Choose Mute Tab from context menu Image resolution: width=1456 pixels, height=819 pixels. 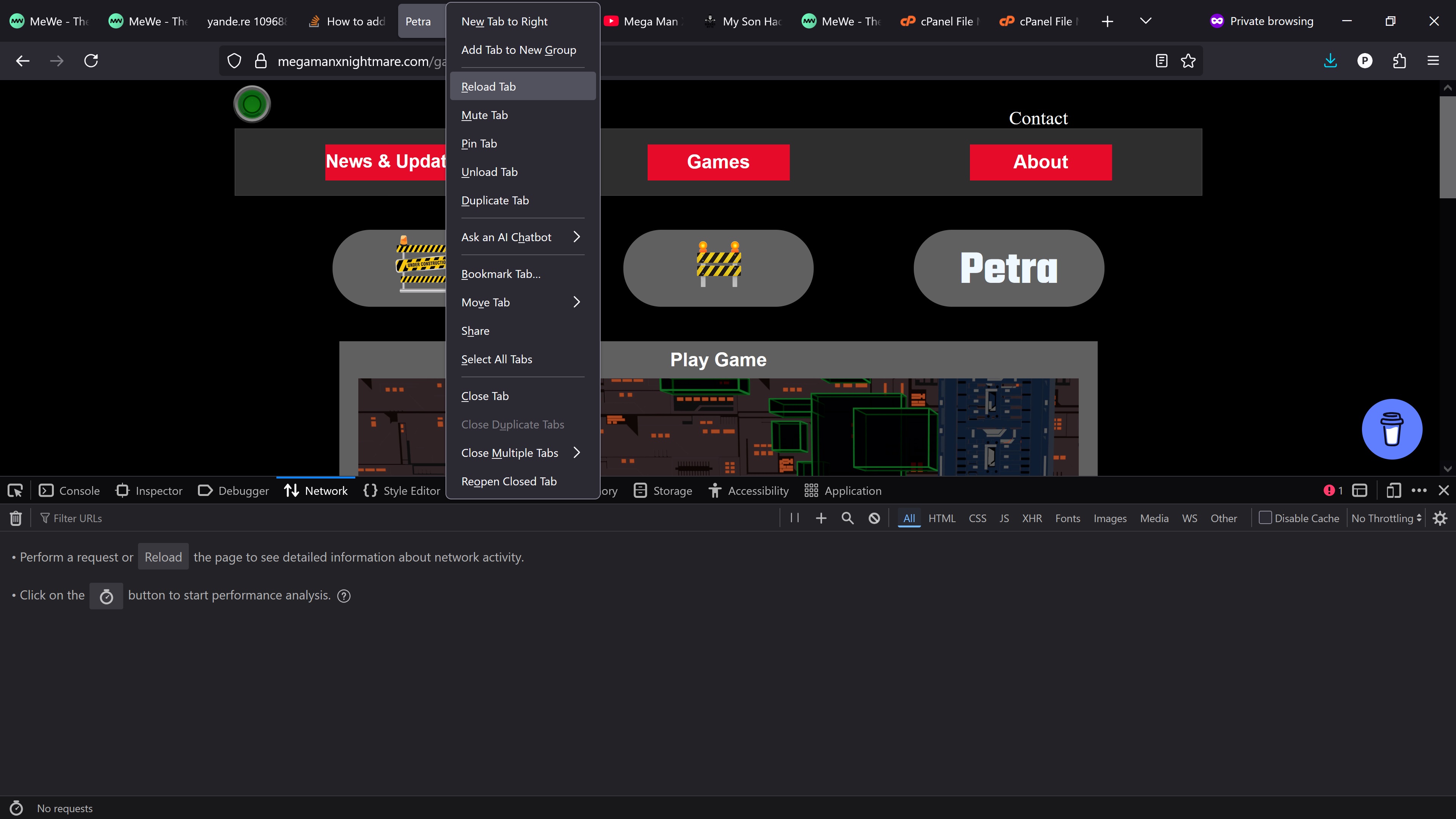522,115
